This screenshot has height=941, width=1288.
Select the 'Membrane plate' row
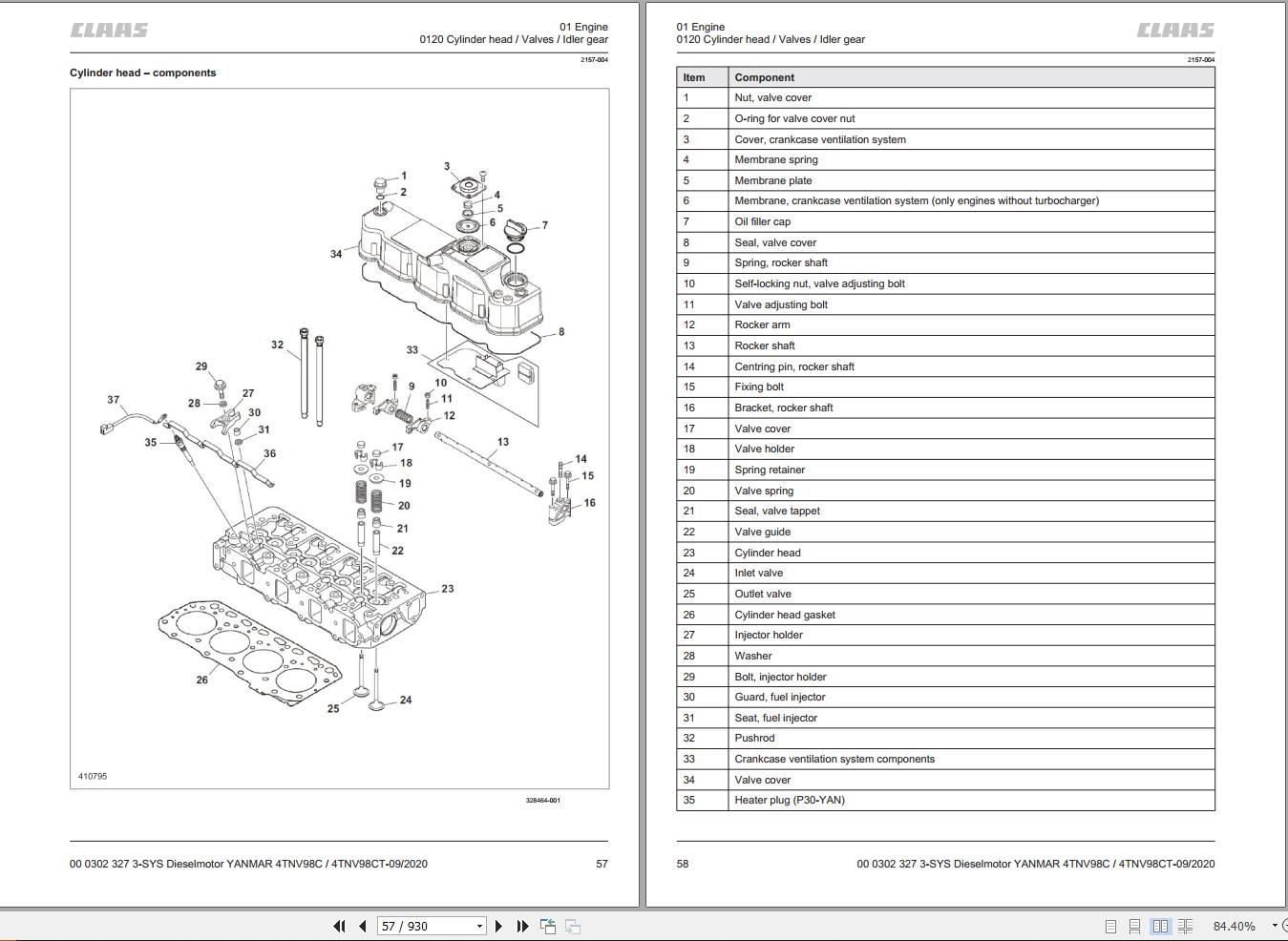coord(945,180)
